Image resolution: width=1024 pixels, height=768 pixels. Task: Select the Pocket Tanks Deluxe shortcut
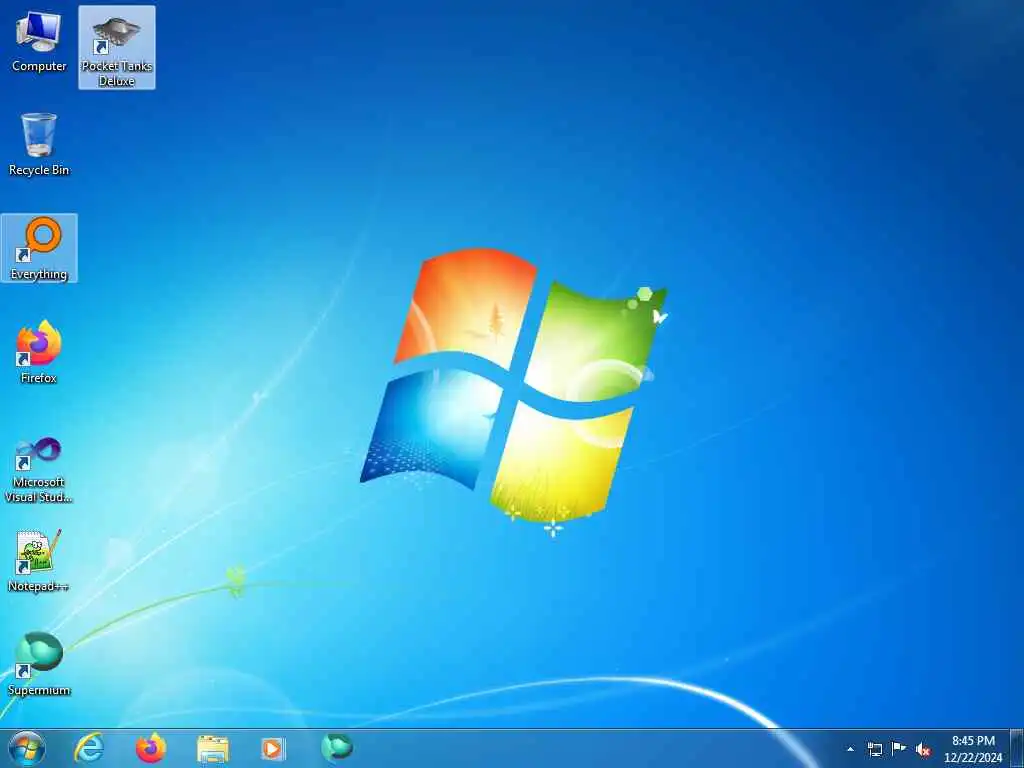point(117,48)
